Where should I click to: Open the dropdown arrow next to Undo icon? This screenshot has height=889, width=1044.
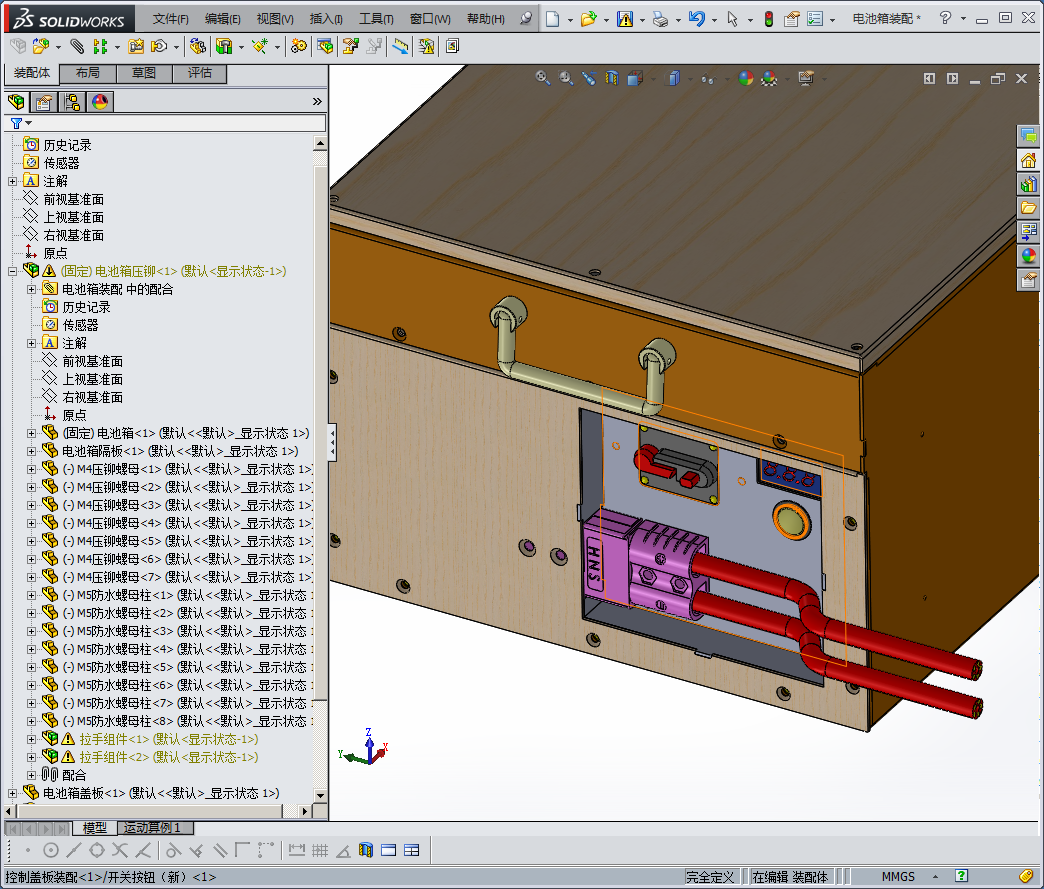click(714, 20)
